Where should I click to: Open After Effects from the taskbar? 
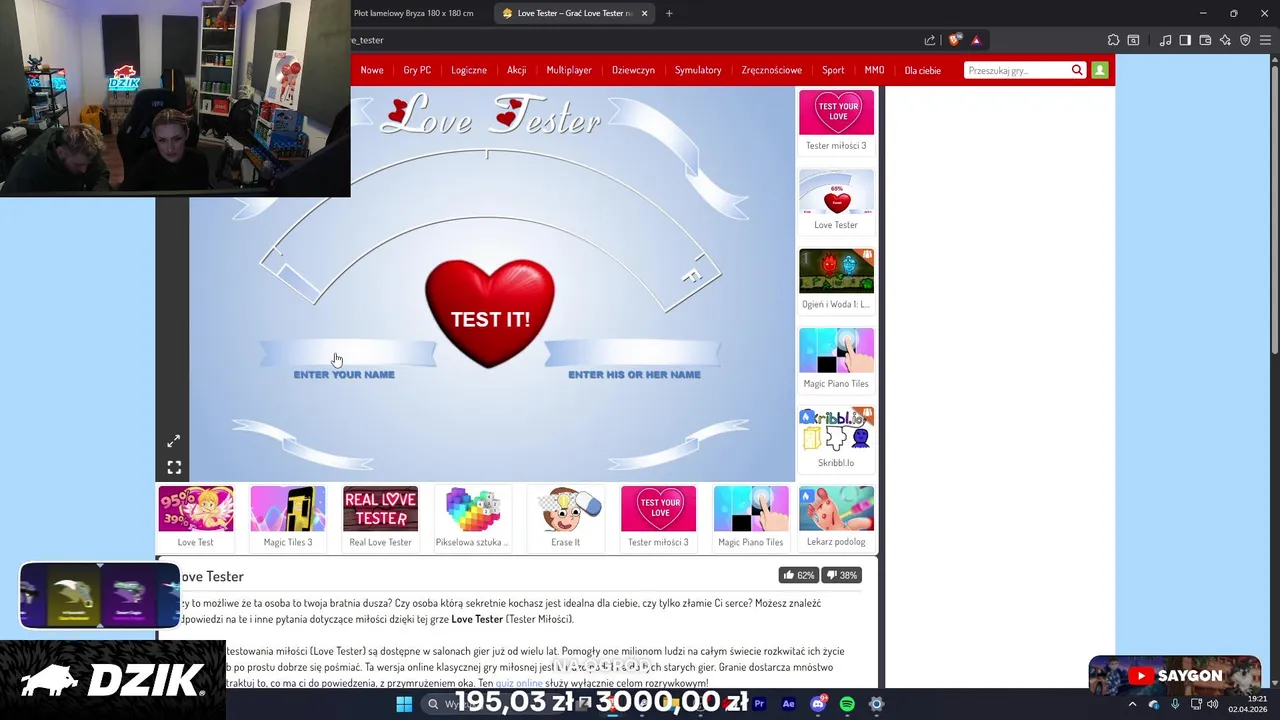point(789,704)
